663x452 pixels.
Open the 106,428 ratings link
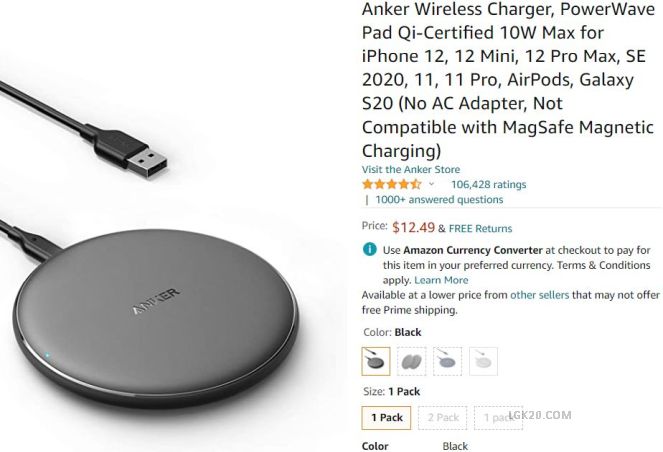(489, 184)
